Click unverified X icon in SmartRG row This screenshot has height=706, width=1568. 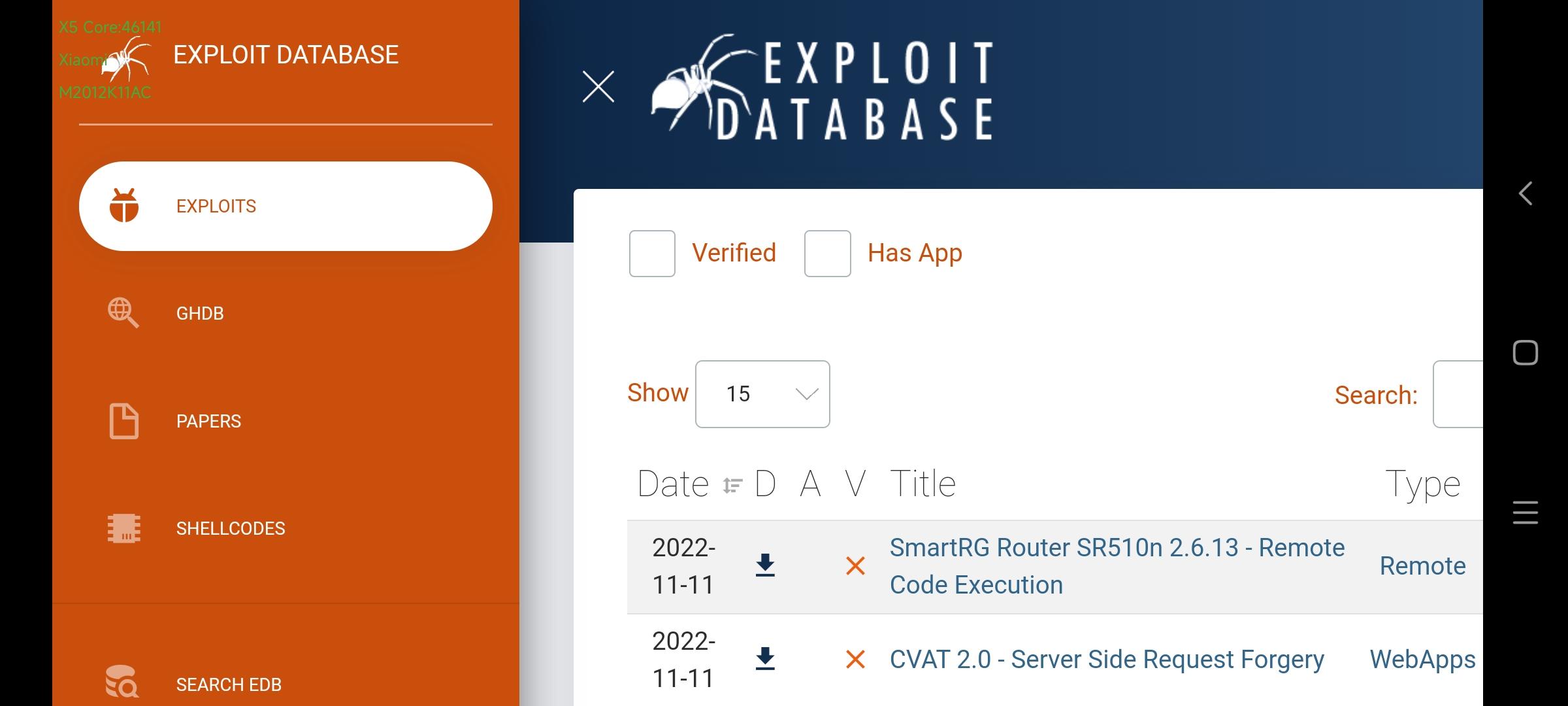(855, 566)
